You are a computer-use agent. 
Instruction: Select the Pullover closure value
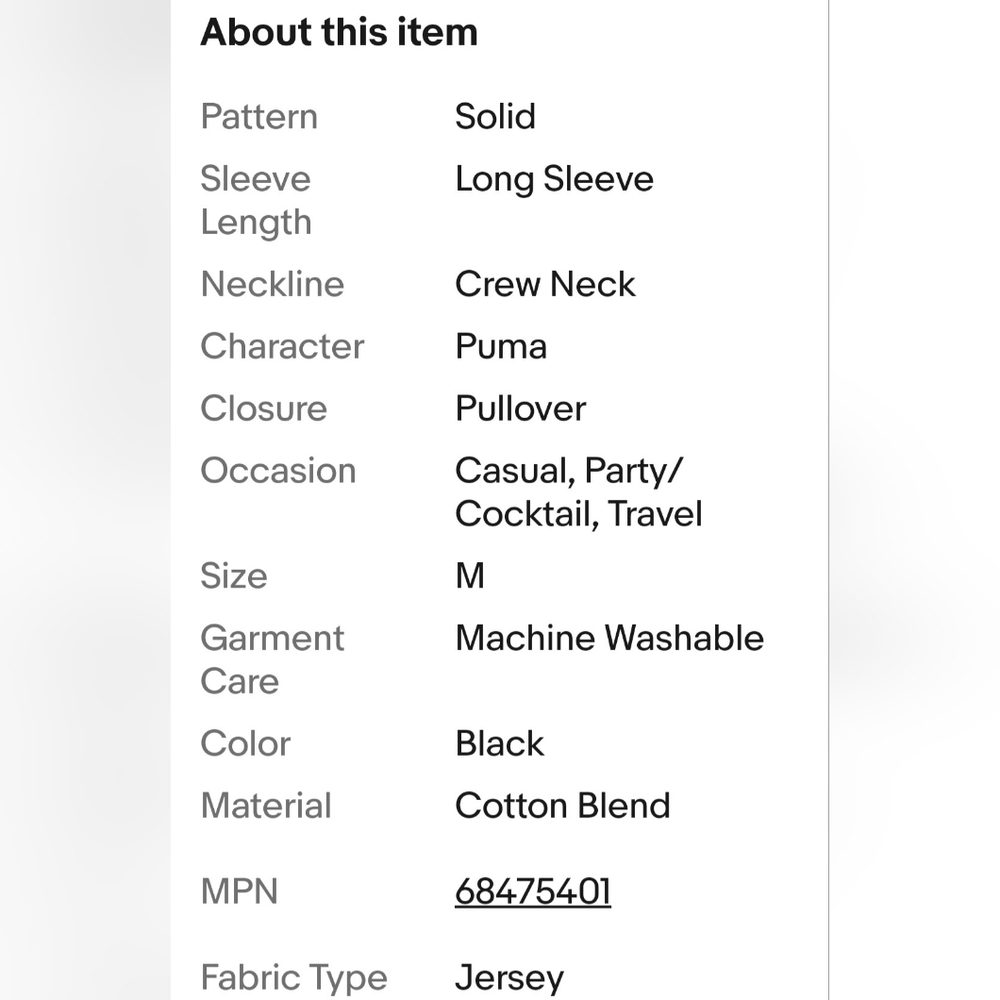coord(520,408)
